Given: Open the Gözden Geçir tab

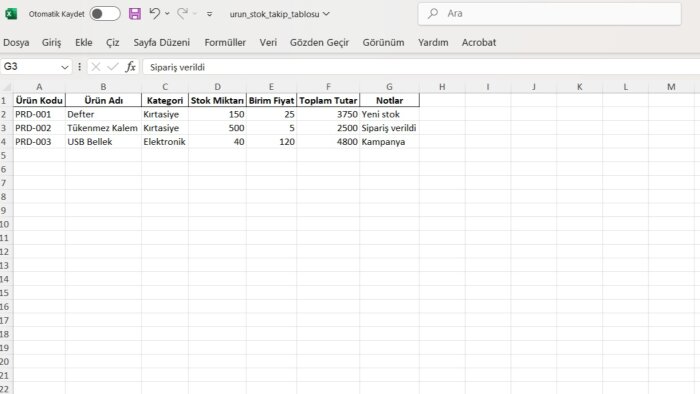Looking at the screenshot, I should (319, 42).
